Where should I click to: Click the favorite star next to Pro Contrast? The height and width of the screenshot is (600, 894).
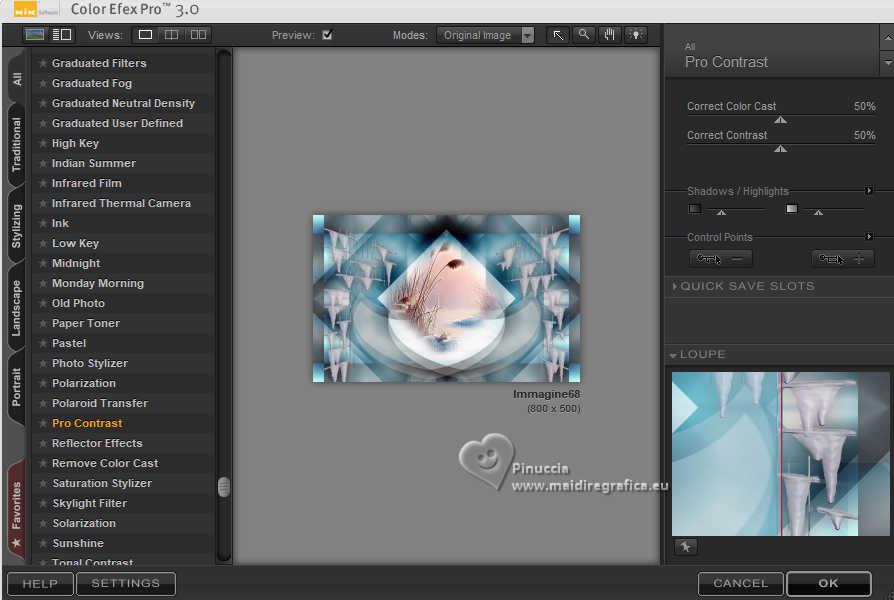(42, 423)
